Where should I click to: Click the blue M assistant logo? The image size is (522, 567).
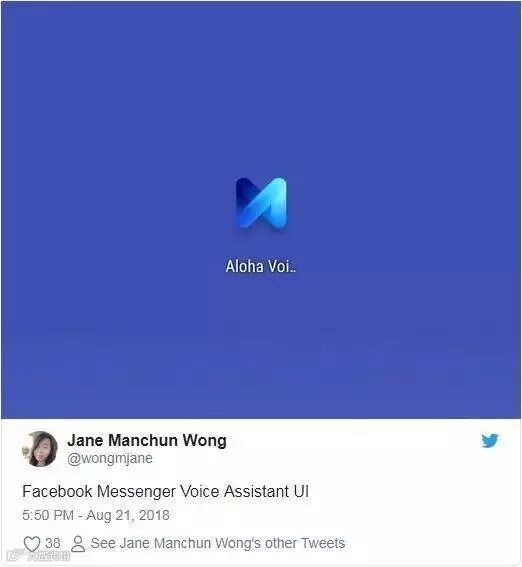(261, 202)
